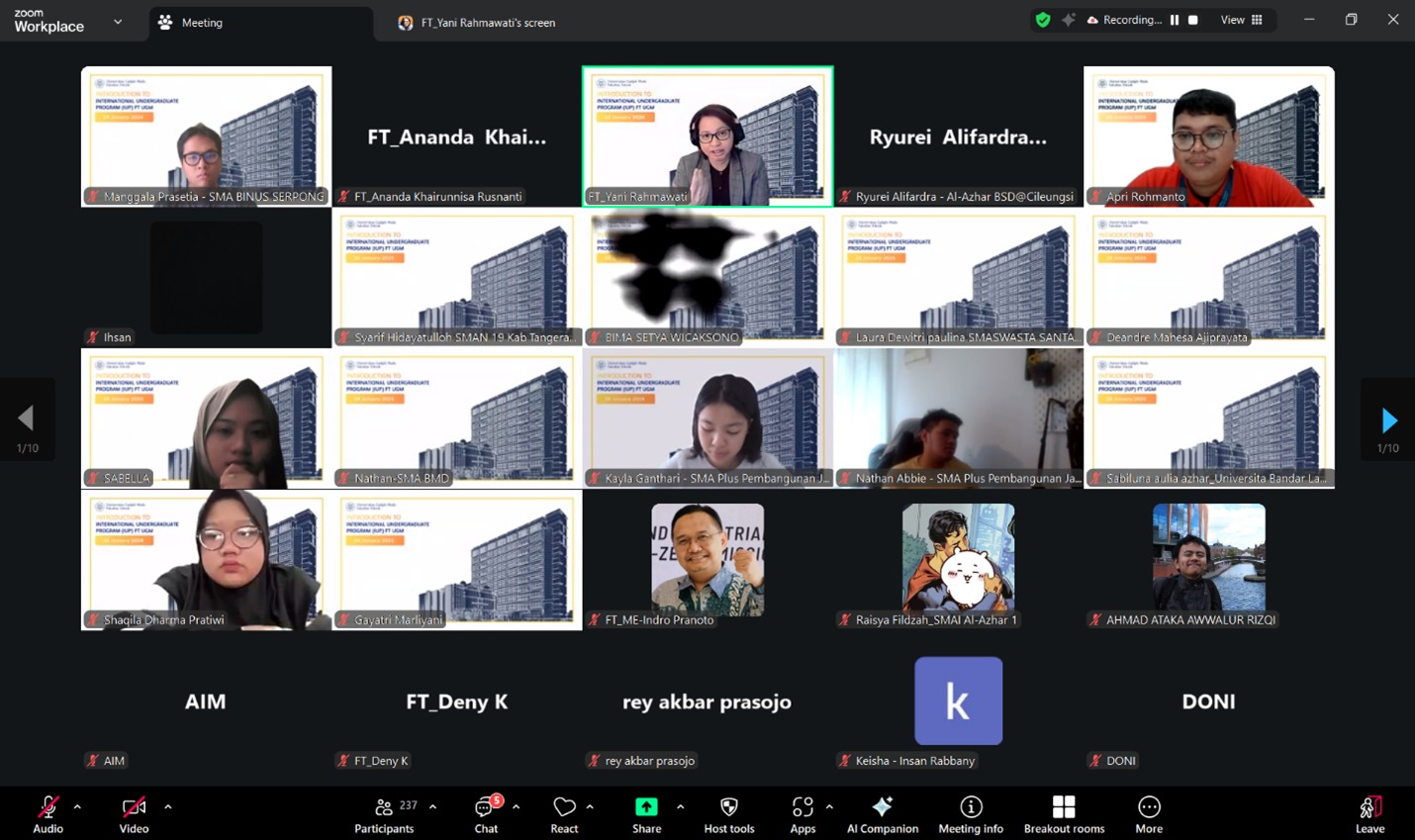Viewport: 1415px width, 840px height.
Task: Switch to FT_Yani Rahmawati's screen tab
Action: (x=487, y=22)
